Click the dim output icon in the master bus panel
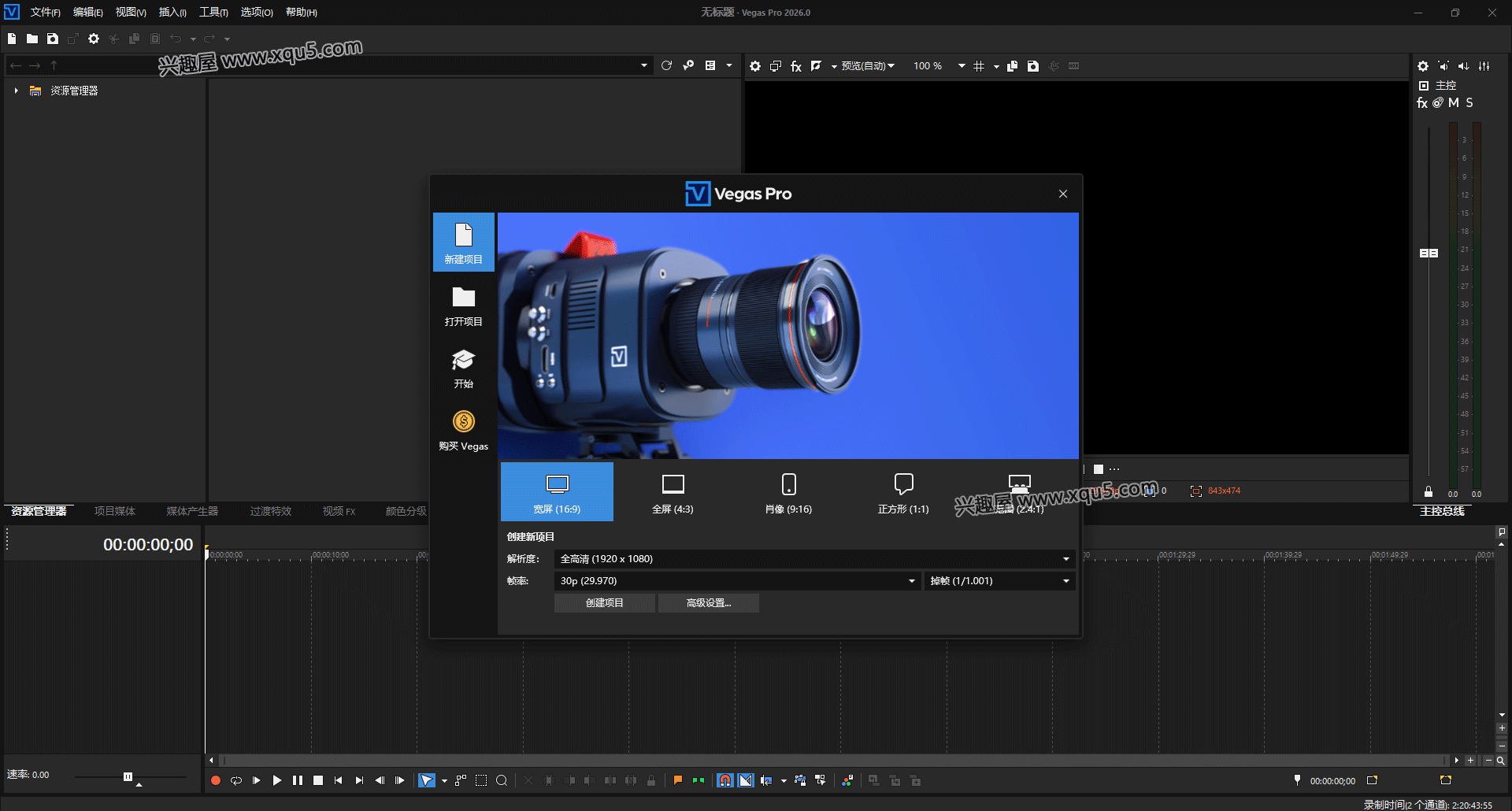Viewport: 1512px width, 811px height. point(1464,66)
